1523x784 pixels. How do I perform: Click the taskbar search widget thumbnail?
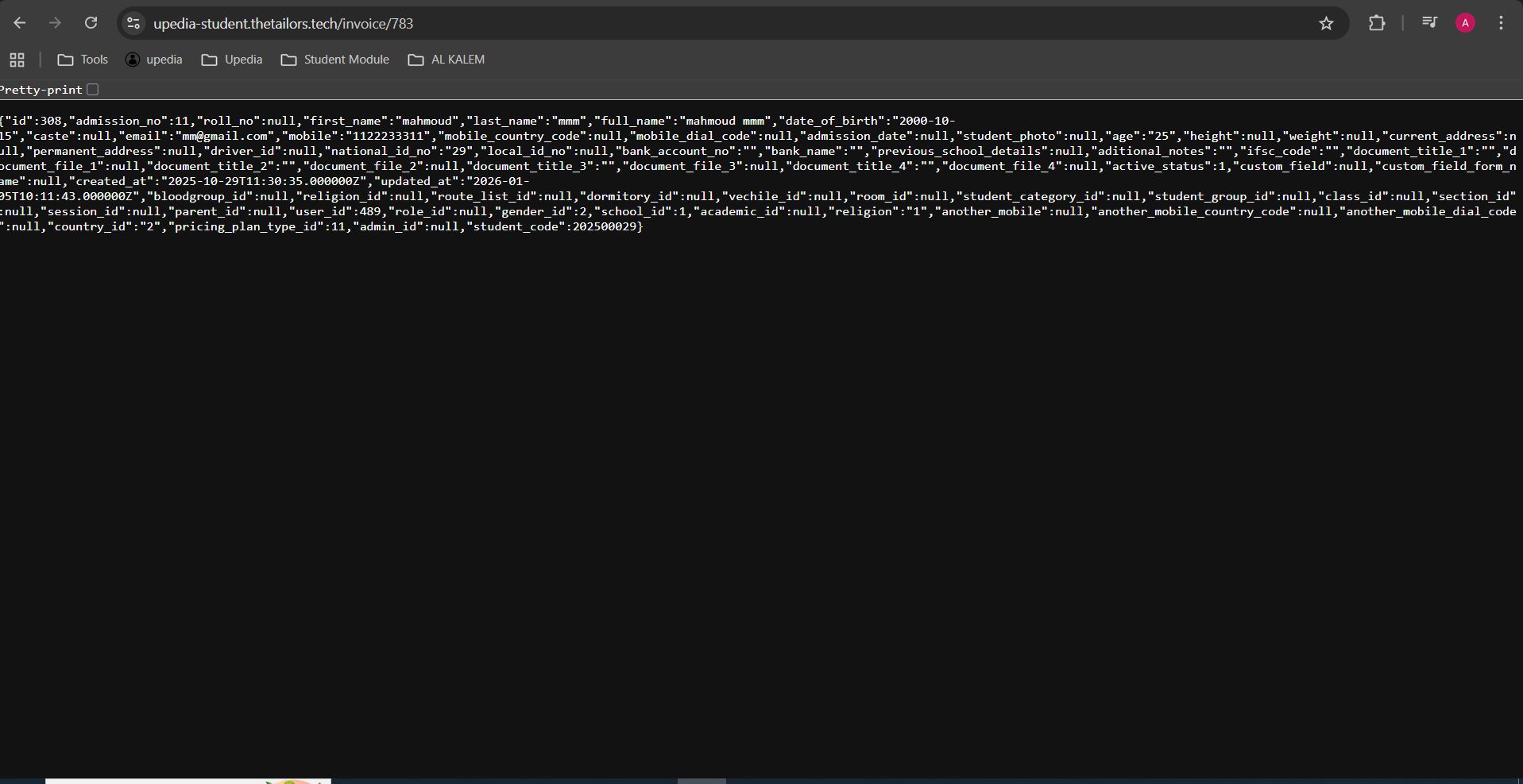click(x=188, y=781)
